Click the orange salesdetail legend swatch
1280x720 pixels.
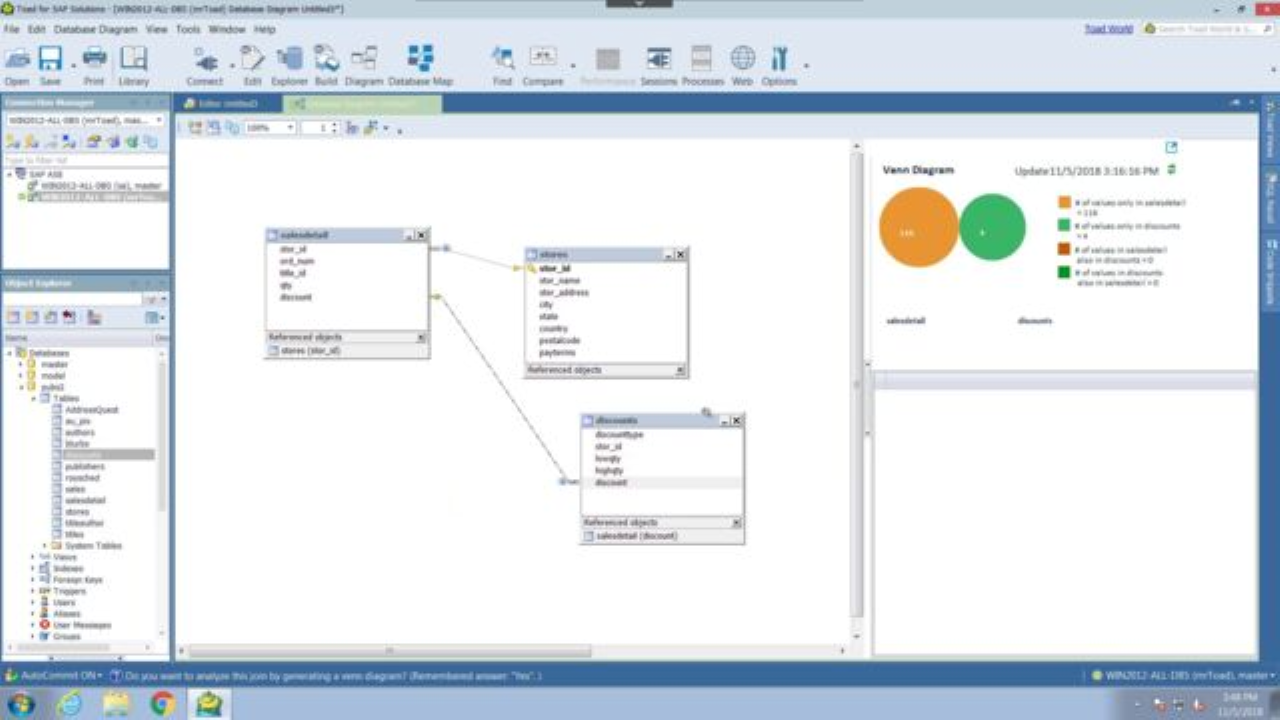tap(1067, 200)
